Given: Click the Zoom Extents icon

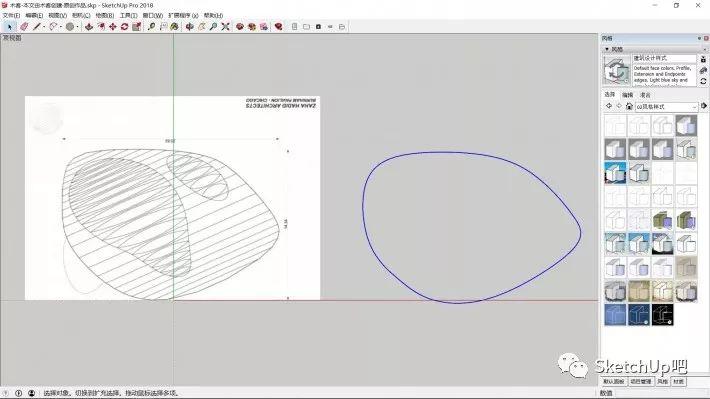Looking at the screenshot, I should (x=225, y=27).
